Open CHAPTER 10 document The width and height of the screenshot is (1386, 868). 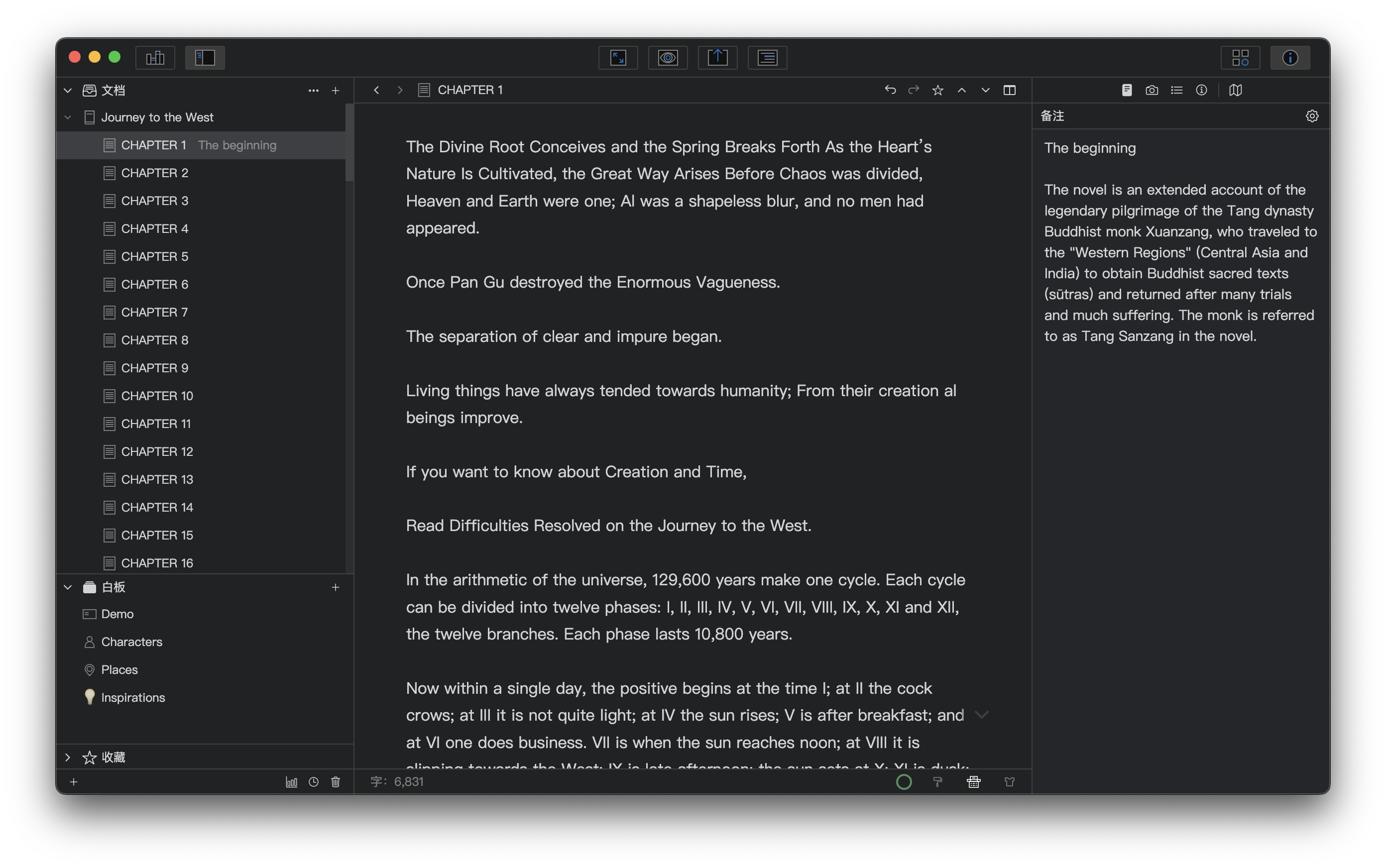[x=201, y=396]
